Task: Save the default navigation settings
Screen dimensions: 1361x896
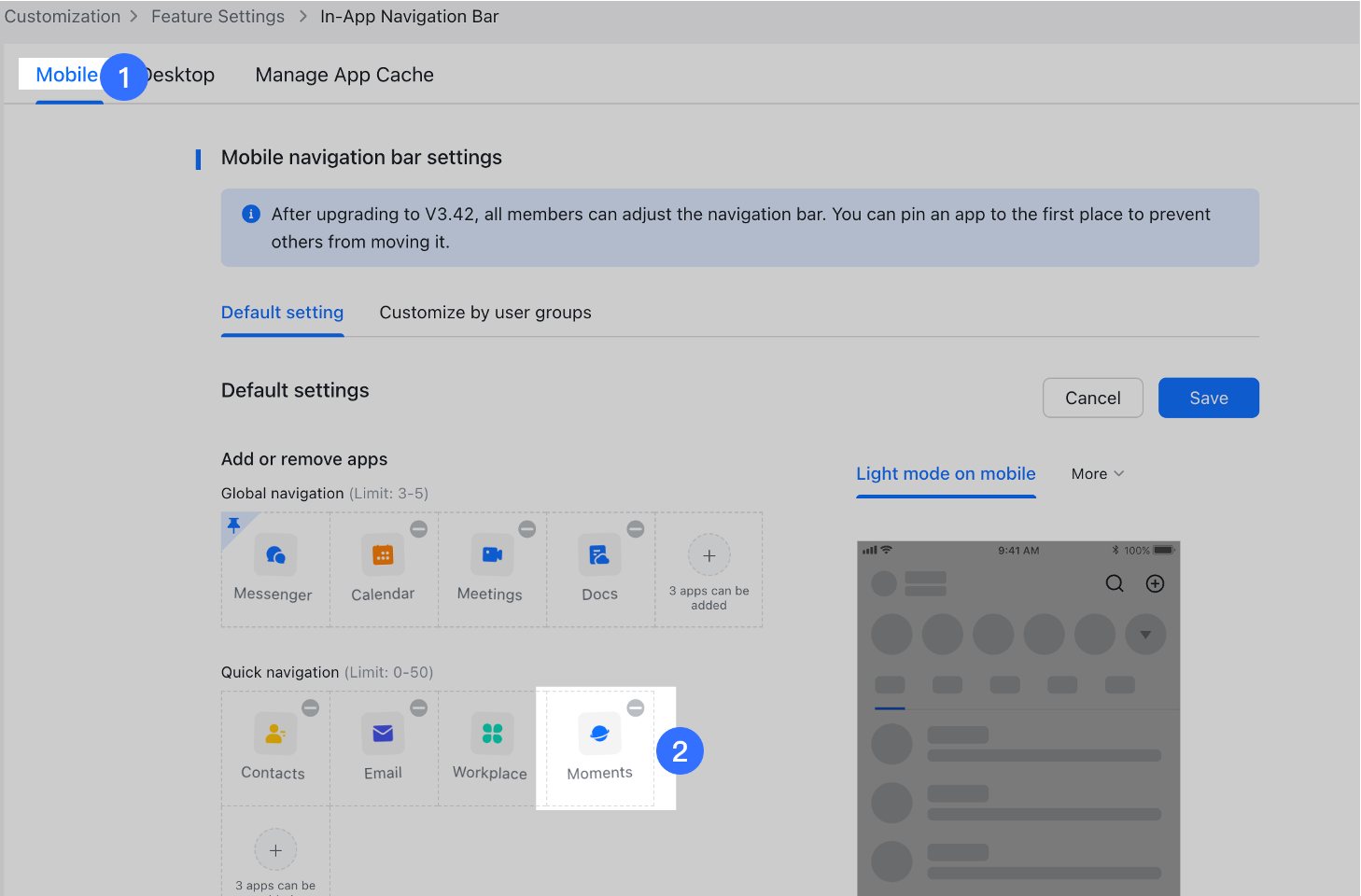Action: 1208,397
